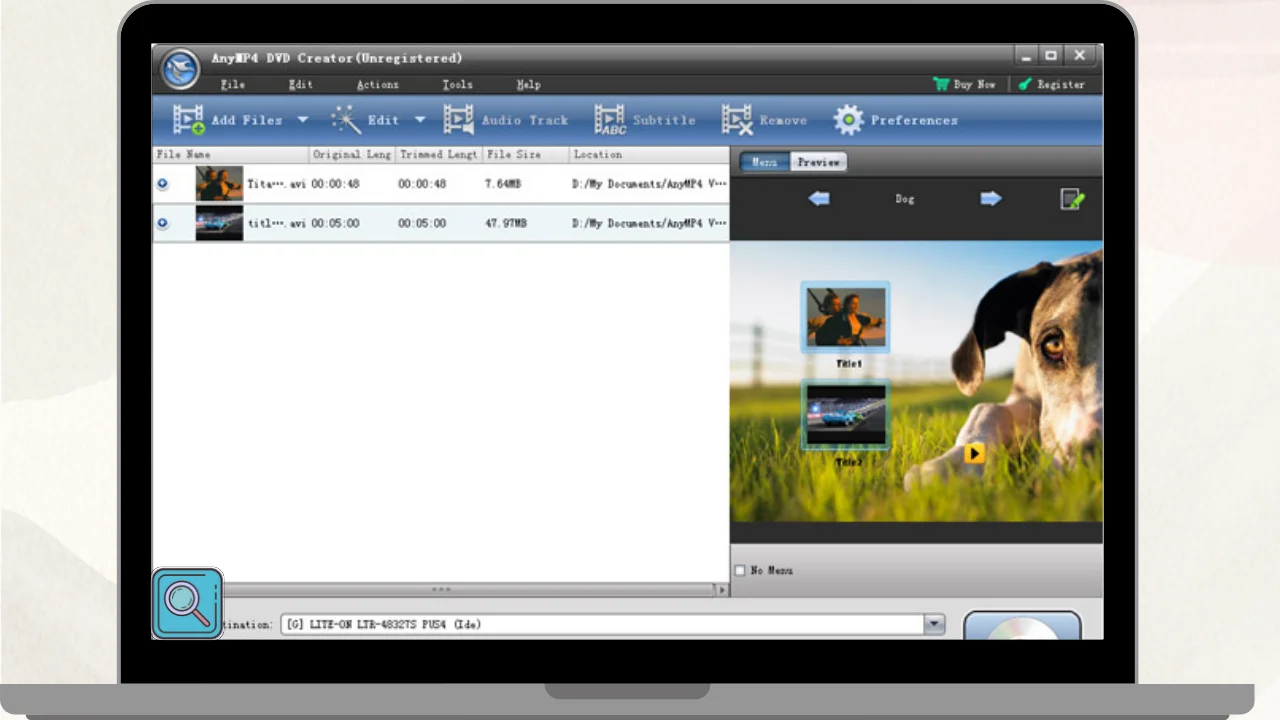
Task: Enable the No Menu checkbox
Action: coord(740,571)
